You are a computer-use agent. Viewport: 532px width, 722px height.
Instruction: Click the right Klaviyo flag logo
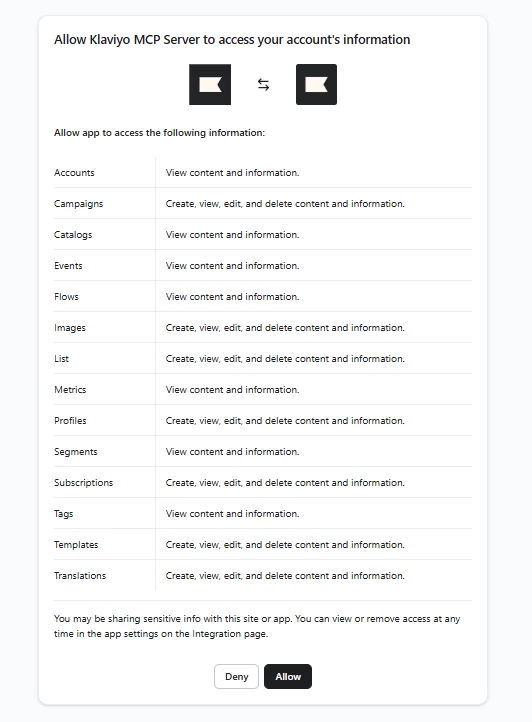point(316,84)
